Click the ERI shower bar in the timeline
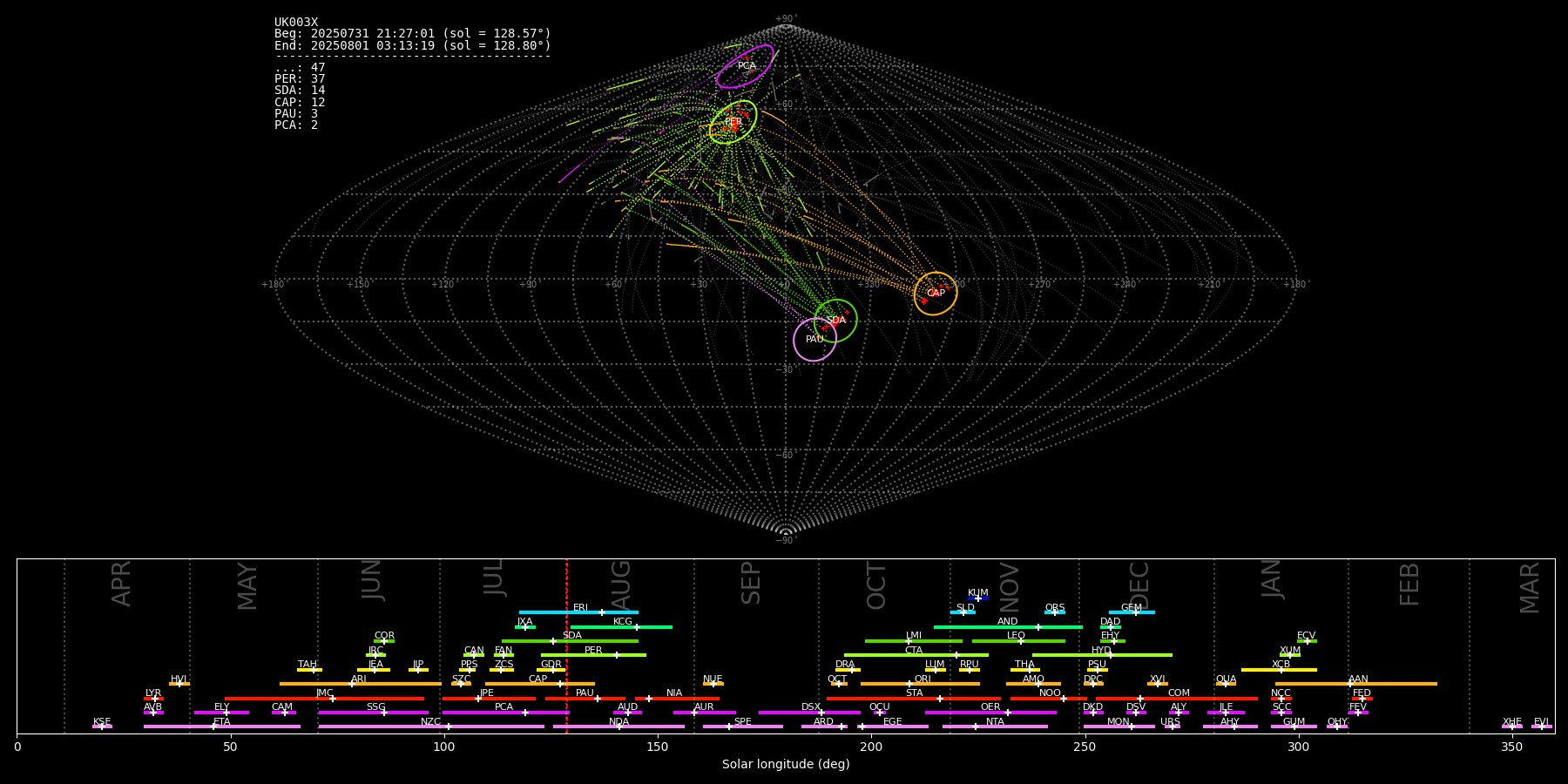1568x784 pixels. pos(578,612)
